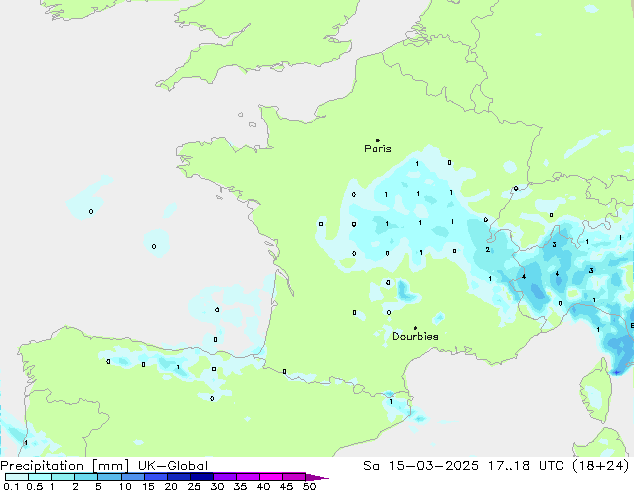The image size is (634, 490).
Task: Select the 20 mm legend color box
Action: click(179, 477)
